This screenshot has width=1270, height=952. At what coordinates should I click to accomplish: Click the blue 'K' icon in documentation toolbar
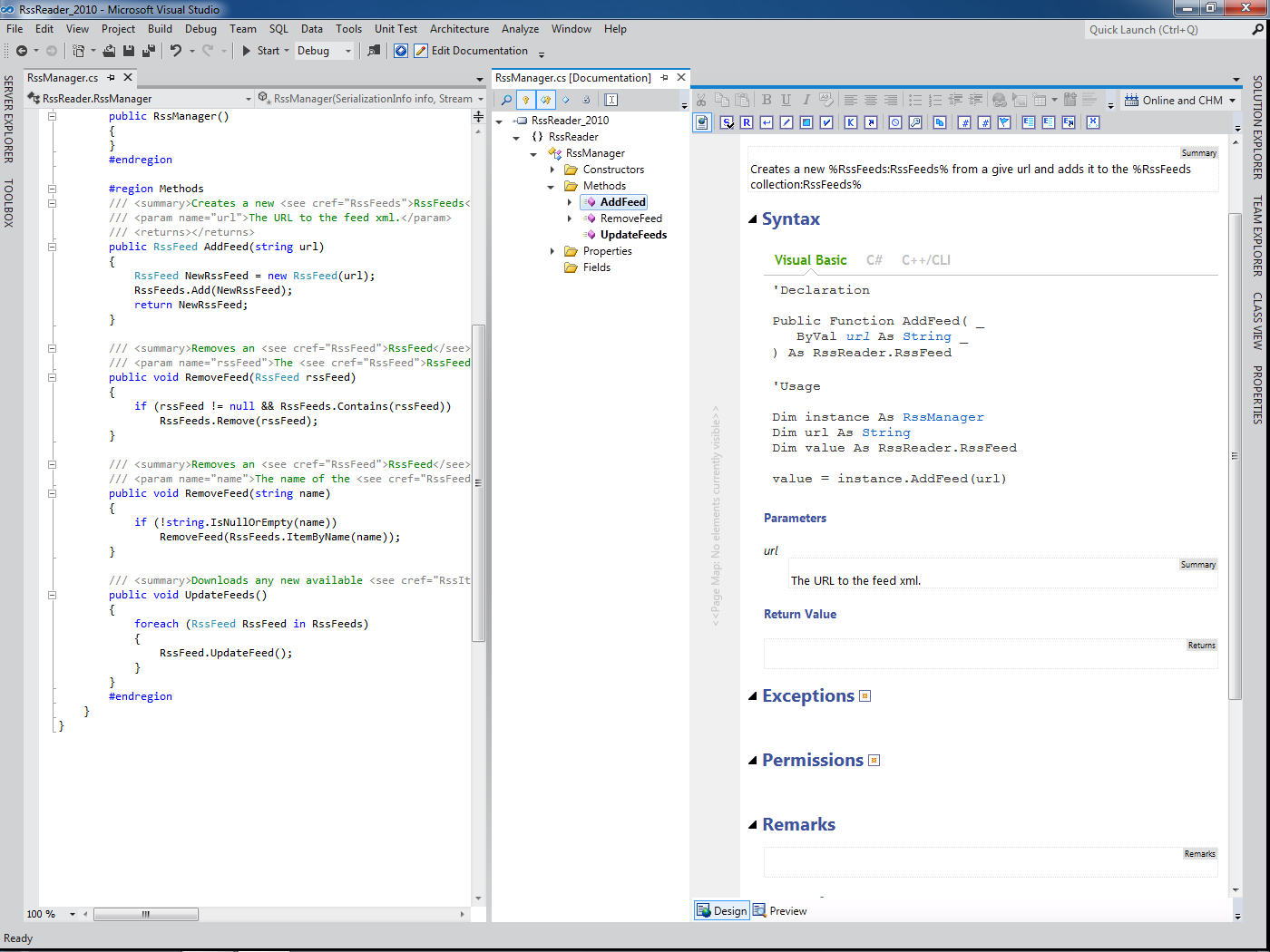pyautogui.click(x=850, y=122)
